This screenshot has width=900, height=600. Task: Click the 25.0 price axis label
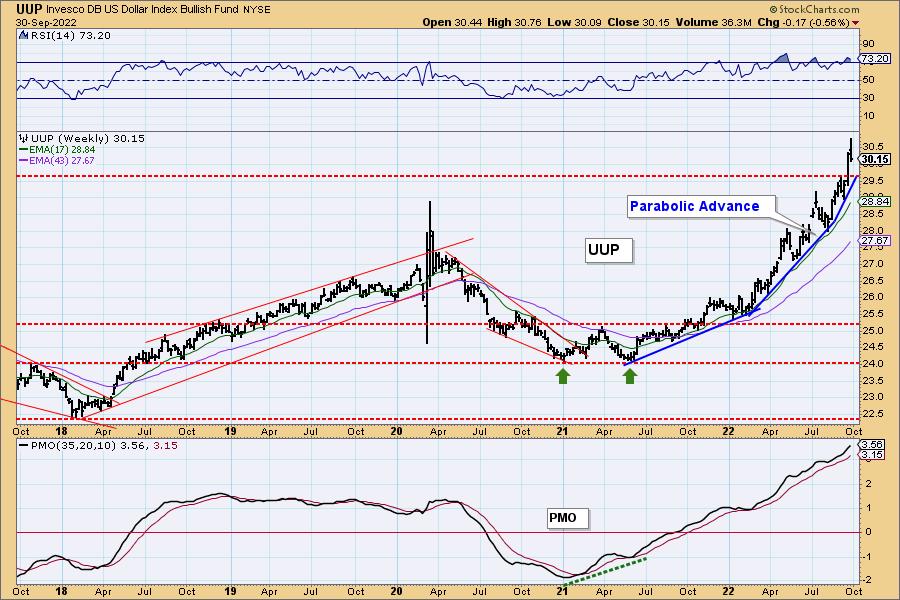(x=872, y=330)
